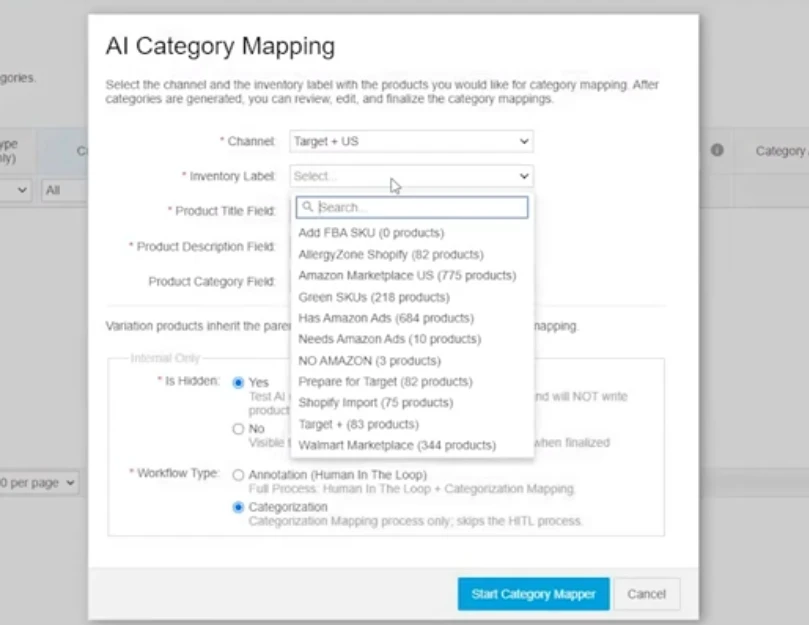The image size is (809, 625).
Task: Choose Has Amazon Ads (684 products)
Action: point(385,318)
